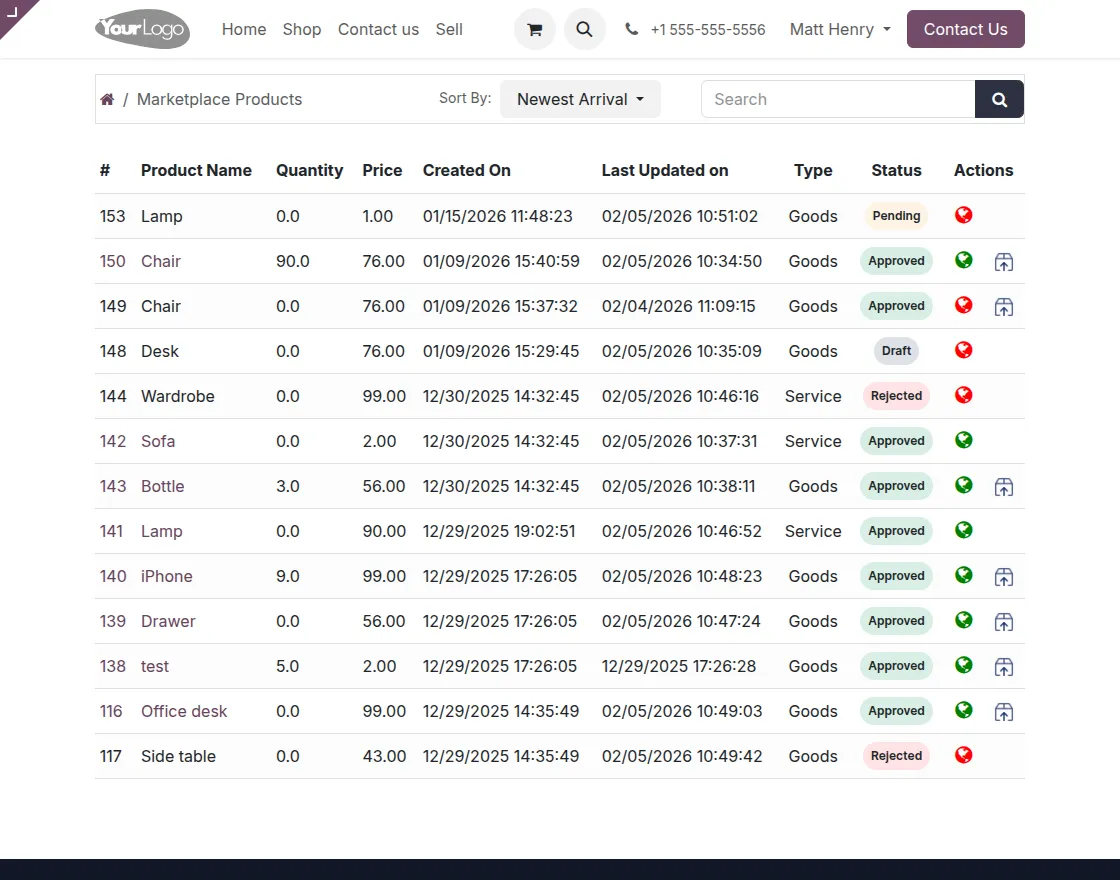Expand the Newest Arrival sort dropdown
The width and height of the screenshot is (1120, 880).
coord(580,99)
